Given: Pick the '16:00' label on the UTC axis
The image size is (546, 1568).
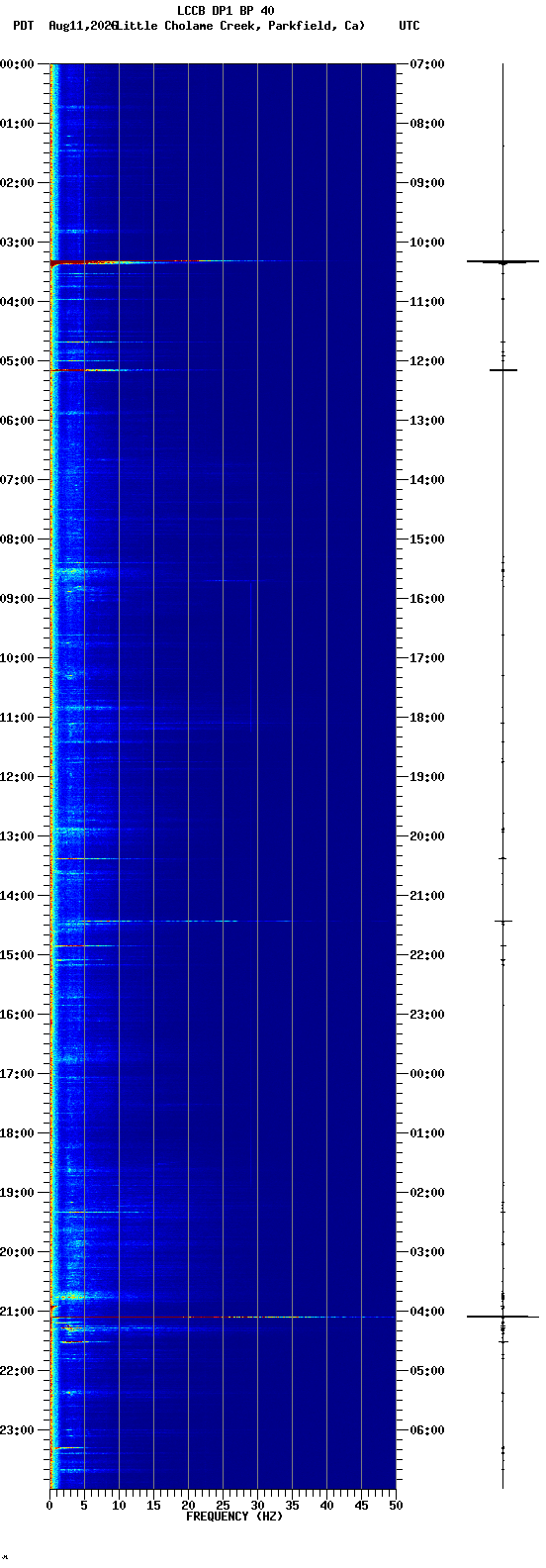Looking at the screenshot, I should pyautogui.click(x=427, y=599).
